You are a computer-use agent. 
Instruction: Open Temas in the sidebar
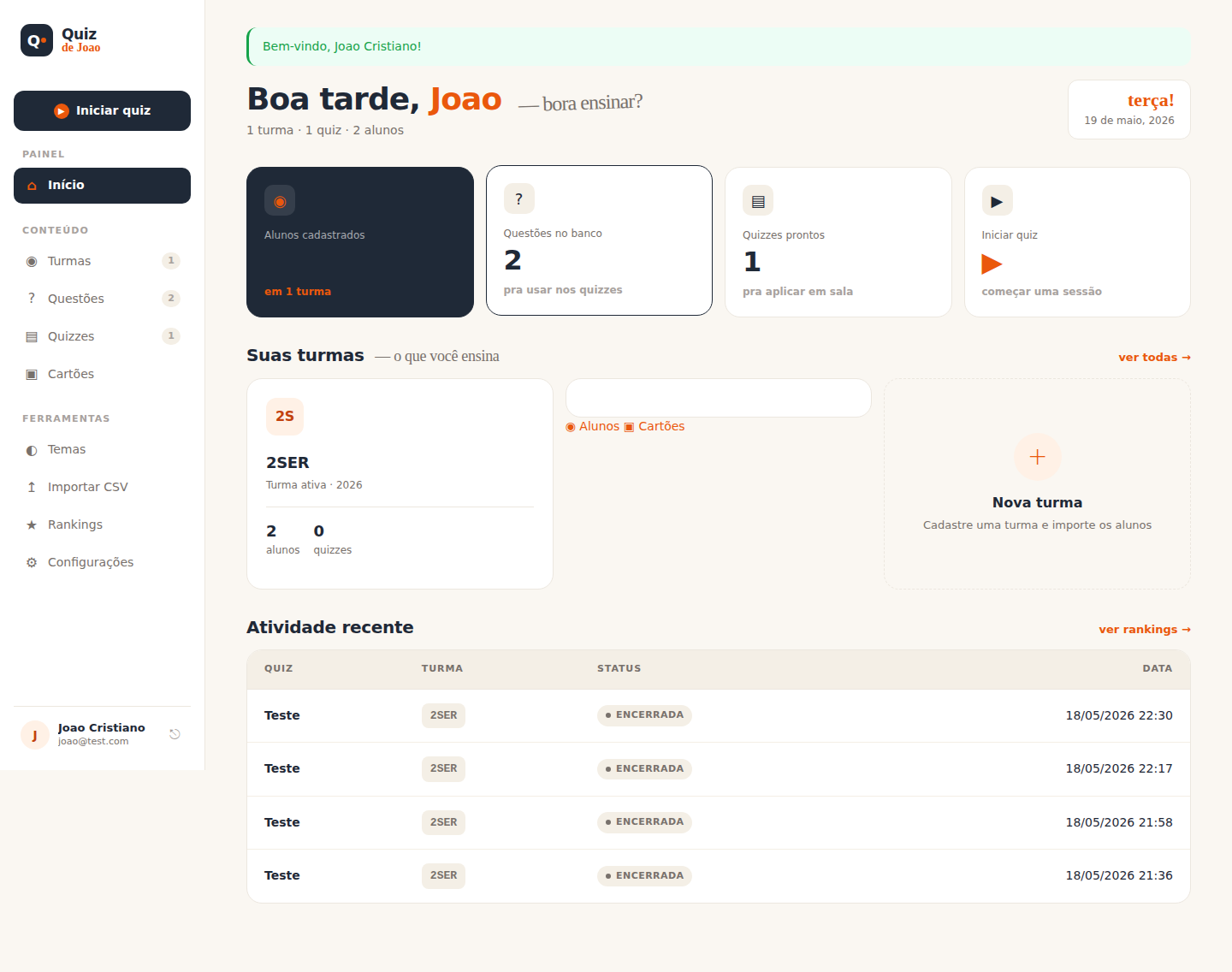[102, 449]
